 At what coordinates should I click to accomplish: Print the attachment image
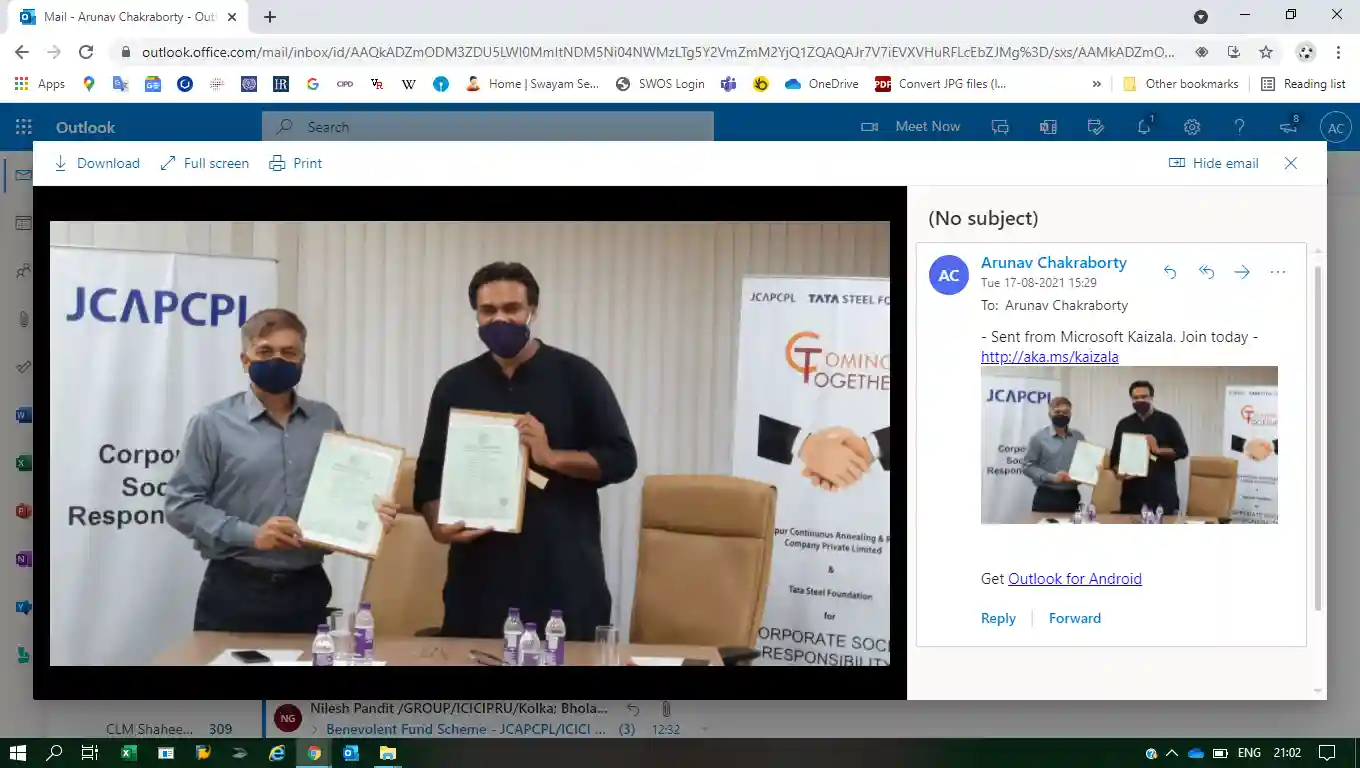click(x=296, y=163)
